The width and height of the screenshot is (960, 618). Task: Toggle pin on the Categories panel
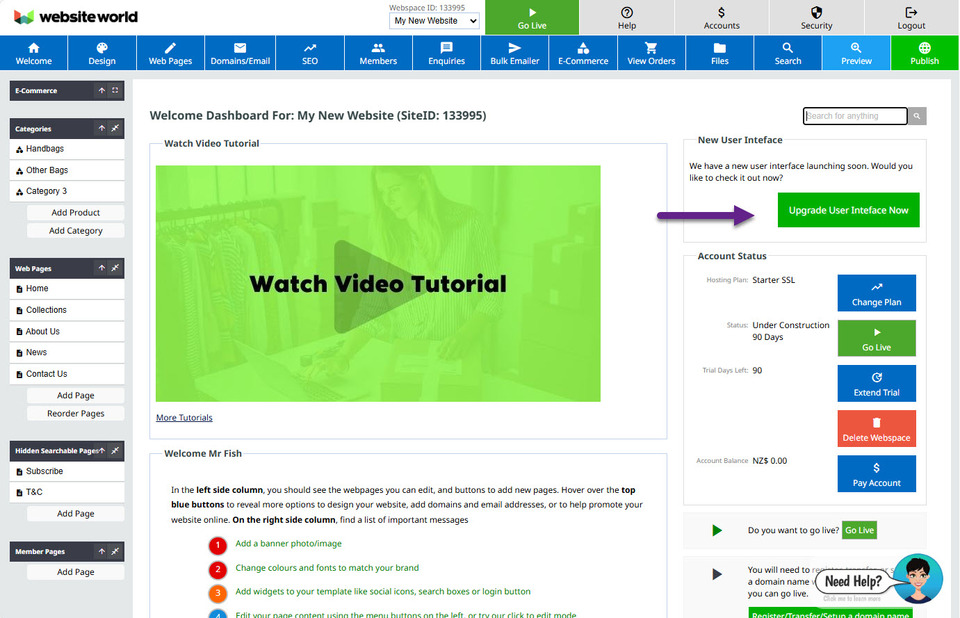point(115,129)
